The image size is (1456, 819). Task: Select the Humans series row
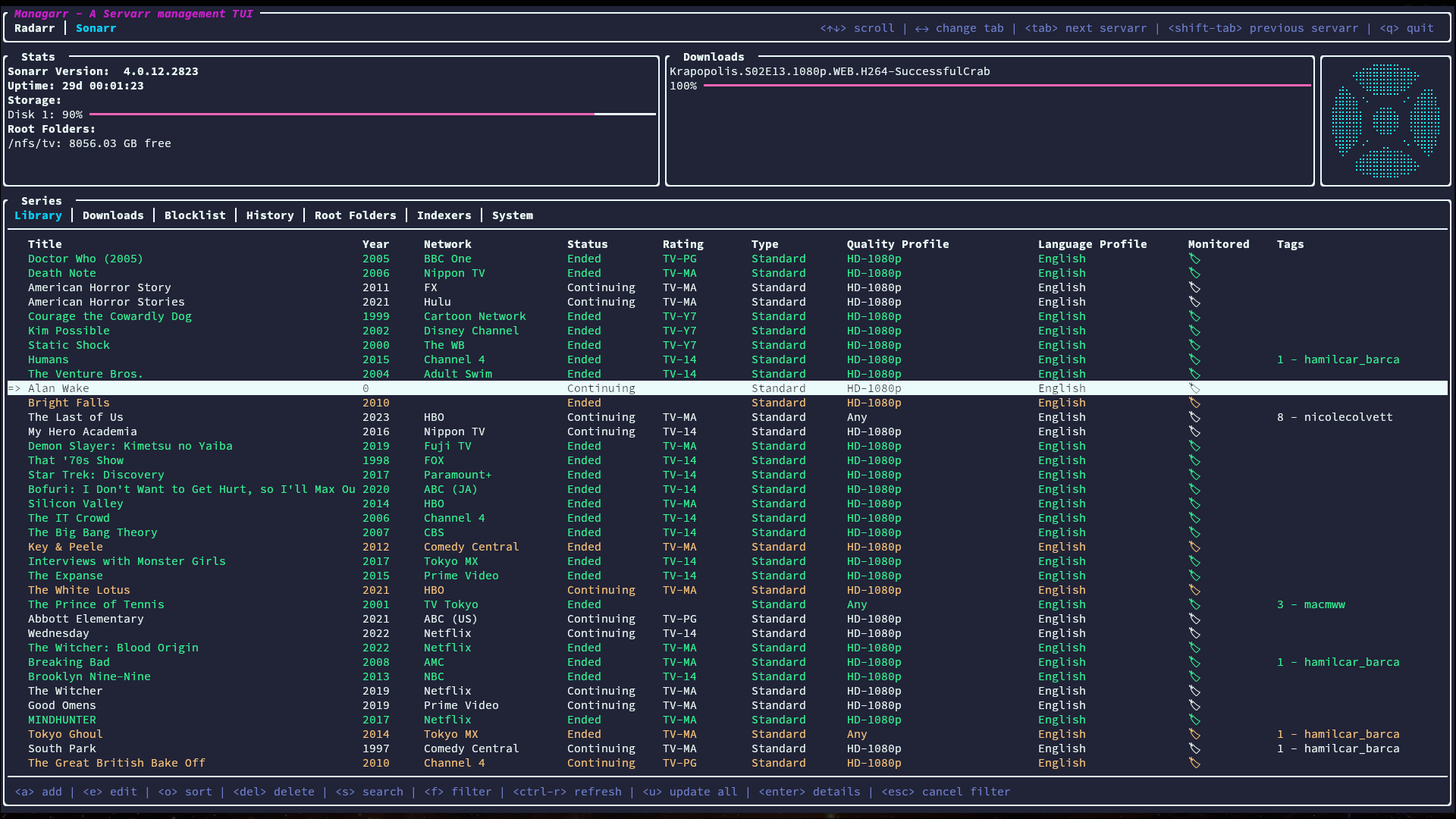pos(49,359)
